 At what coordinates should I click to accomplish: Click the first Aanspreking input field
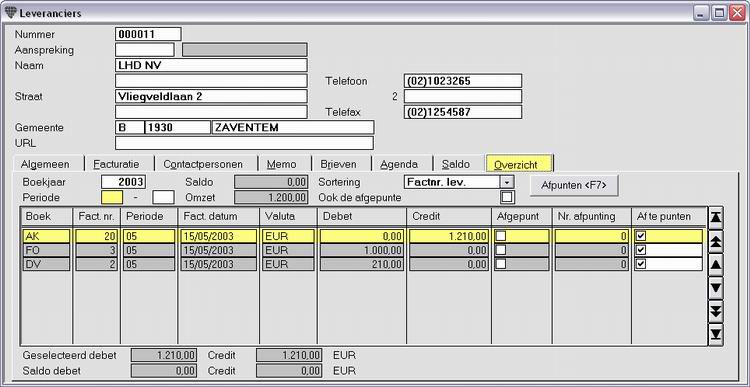click(145, 50)
